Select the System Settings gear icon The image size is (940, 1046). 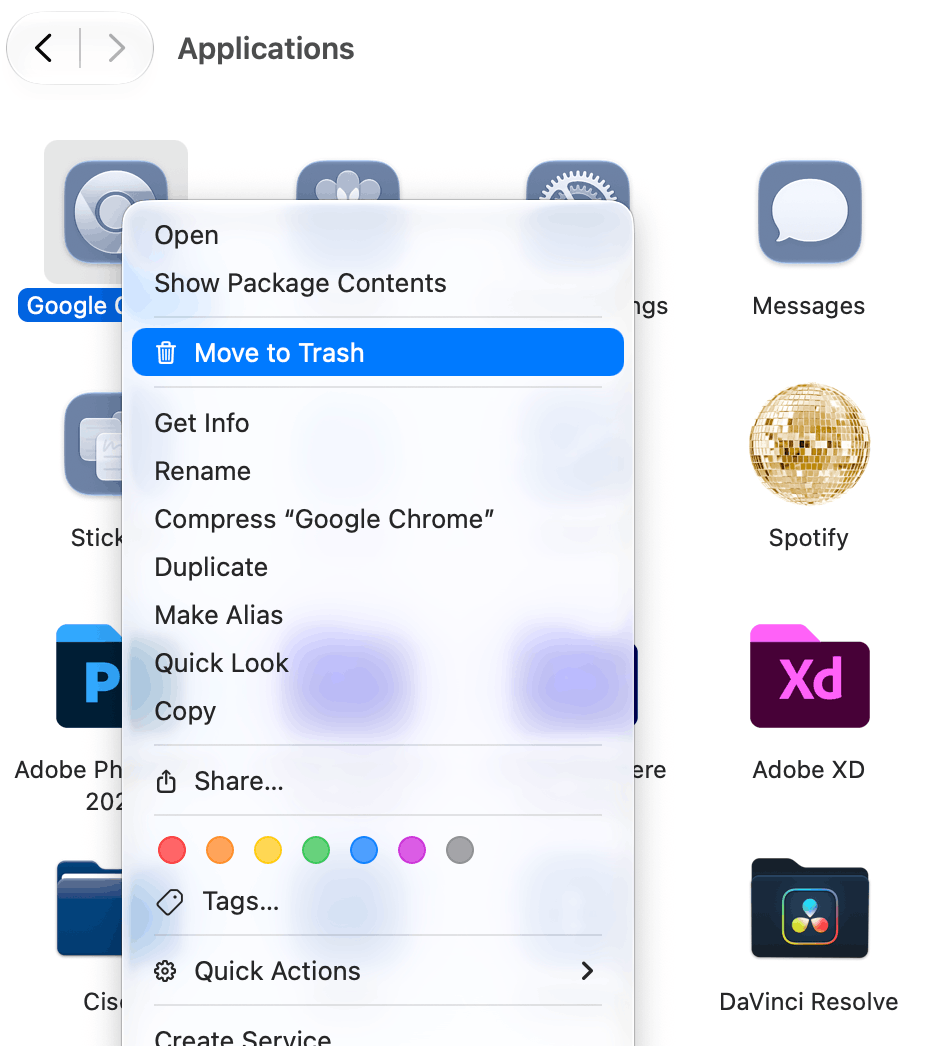(578, 180)
